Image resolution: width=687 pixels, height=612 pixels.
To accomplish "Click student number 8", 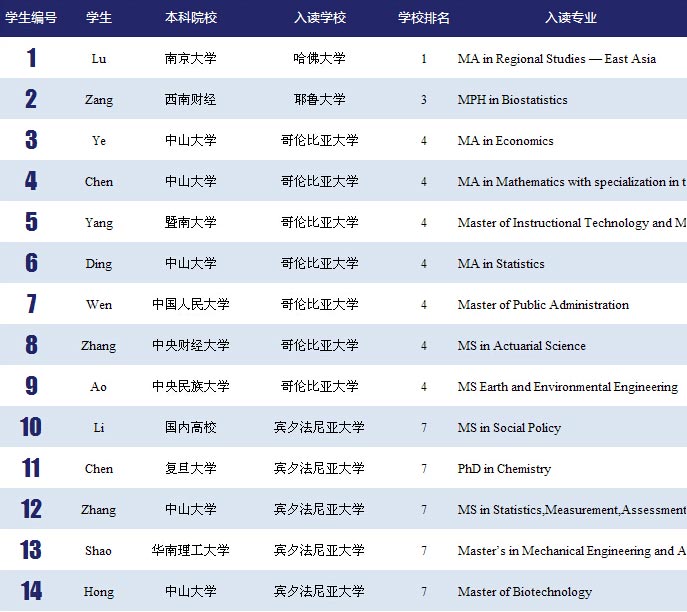I will tap(31, 345).
